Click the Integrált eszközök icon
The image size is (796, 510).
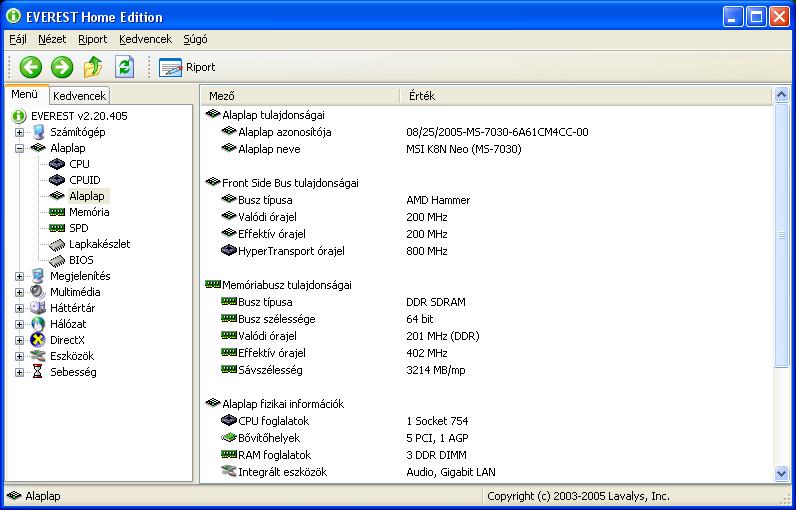tap(229, 471)
